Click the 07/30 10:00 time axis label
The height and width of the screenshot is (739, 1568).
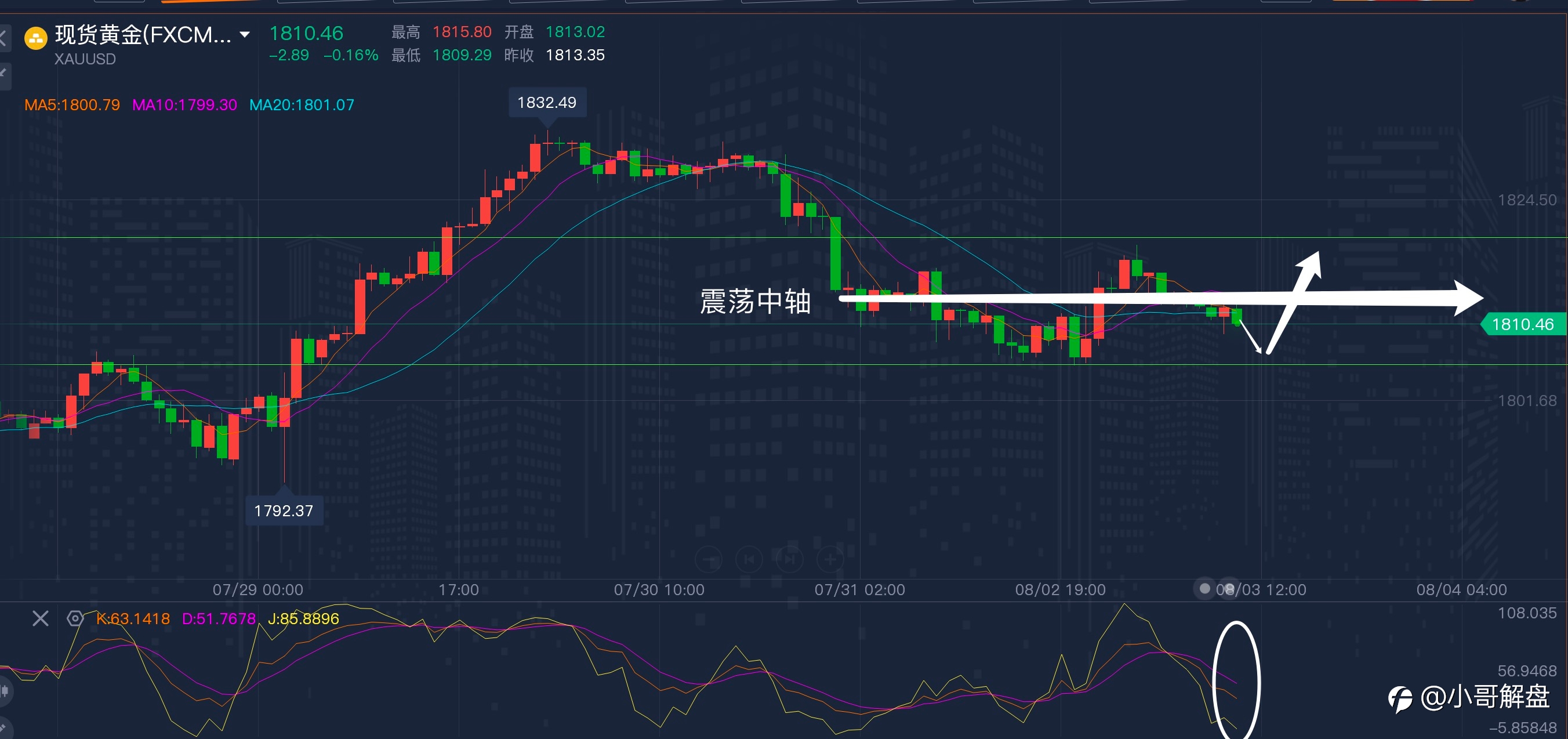pos(659,589)
